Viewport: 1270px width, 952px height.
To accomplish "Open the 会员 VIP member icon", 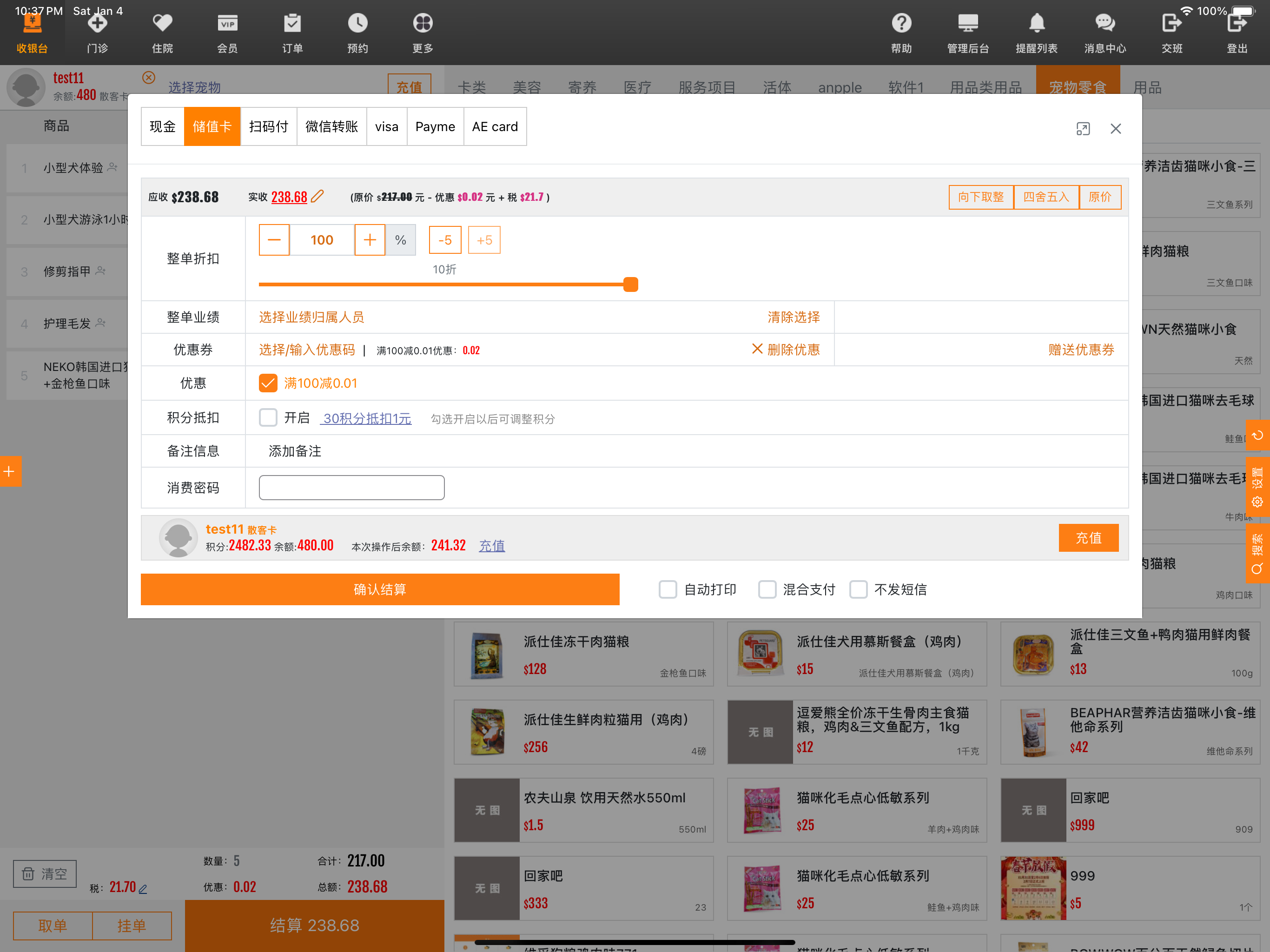I will tap(227, 33).
